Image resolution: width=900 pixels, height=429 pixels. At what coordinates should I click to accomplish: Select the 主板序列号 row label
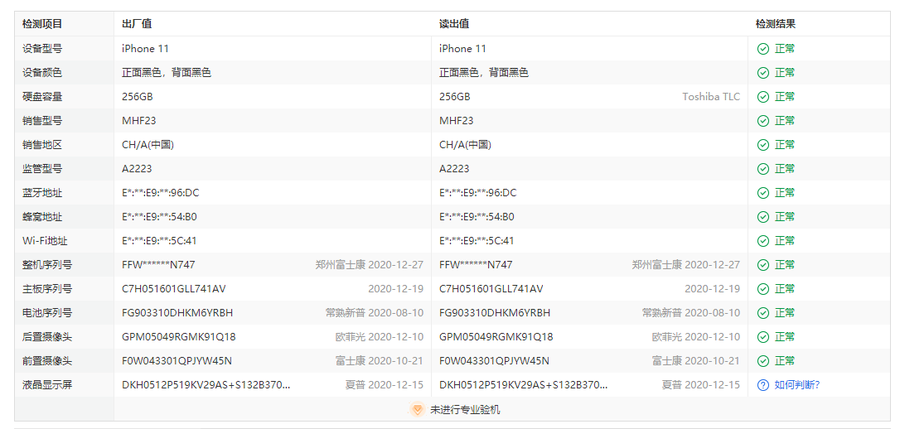(x=47, y=289)
